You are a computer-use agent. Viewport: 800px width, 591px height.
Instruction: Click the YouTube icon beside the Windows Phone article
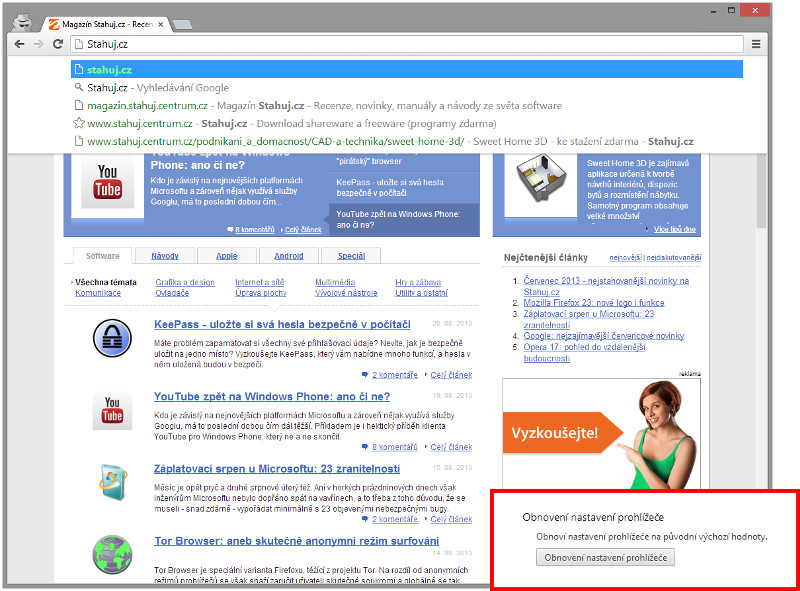pos(112,410)
